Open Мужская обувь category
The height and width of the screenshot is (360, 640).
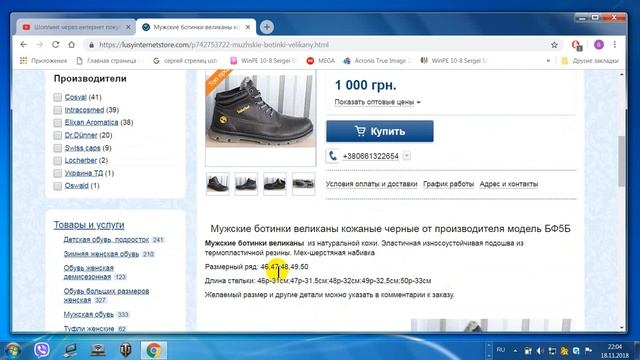89,314
